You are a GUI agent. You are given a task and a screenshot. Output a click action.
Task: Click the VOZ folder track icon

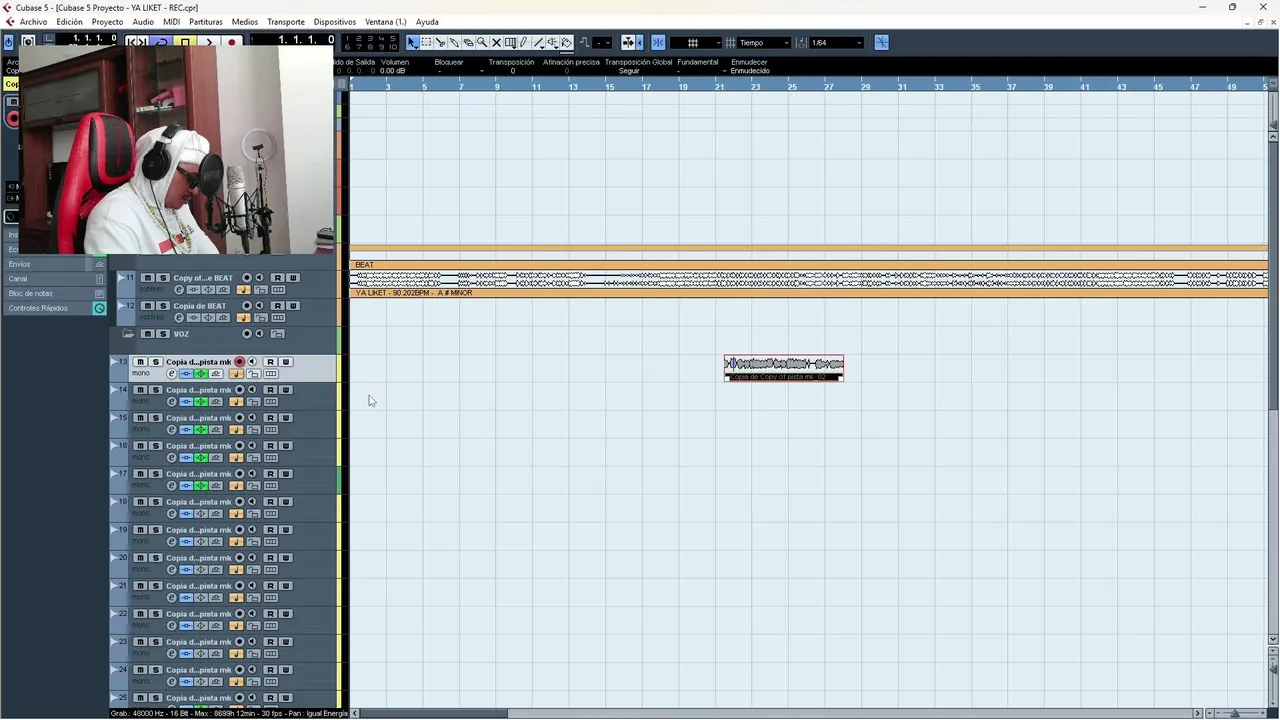coord(128,333)
